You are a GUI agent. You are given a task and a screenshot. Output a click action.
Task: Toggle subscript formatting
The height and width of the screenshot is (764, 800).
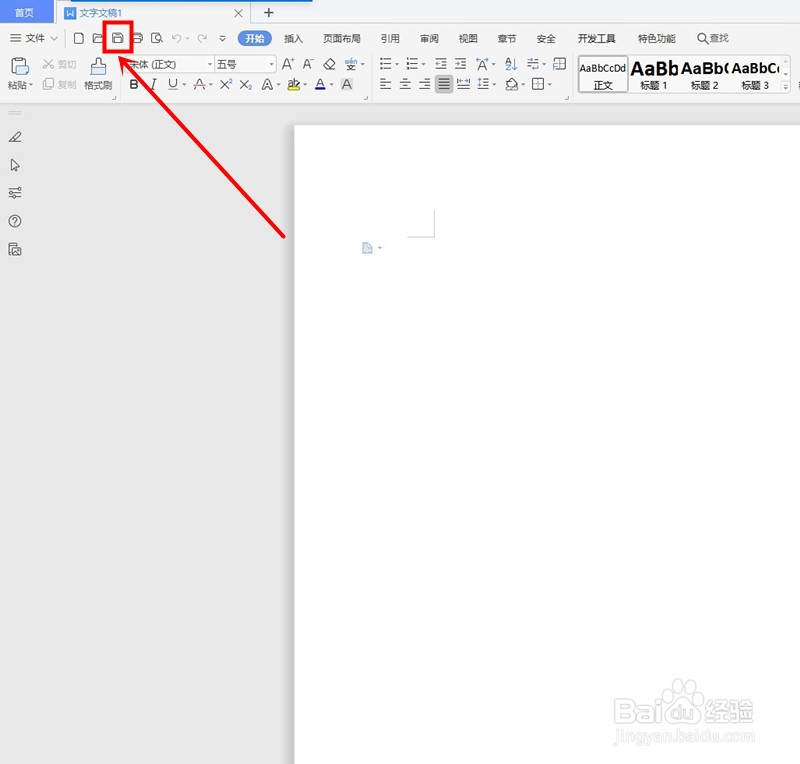point(246,84)
